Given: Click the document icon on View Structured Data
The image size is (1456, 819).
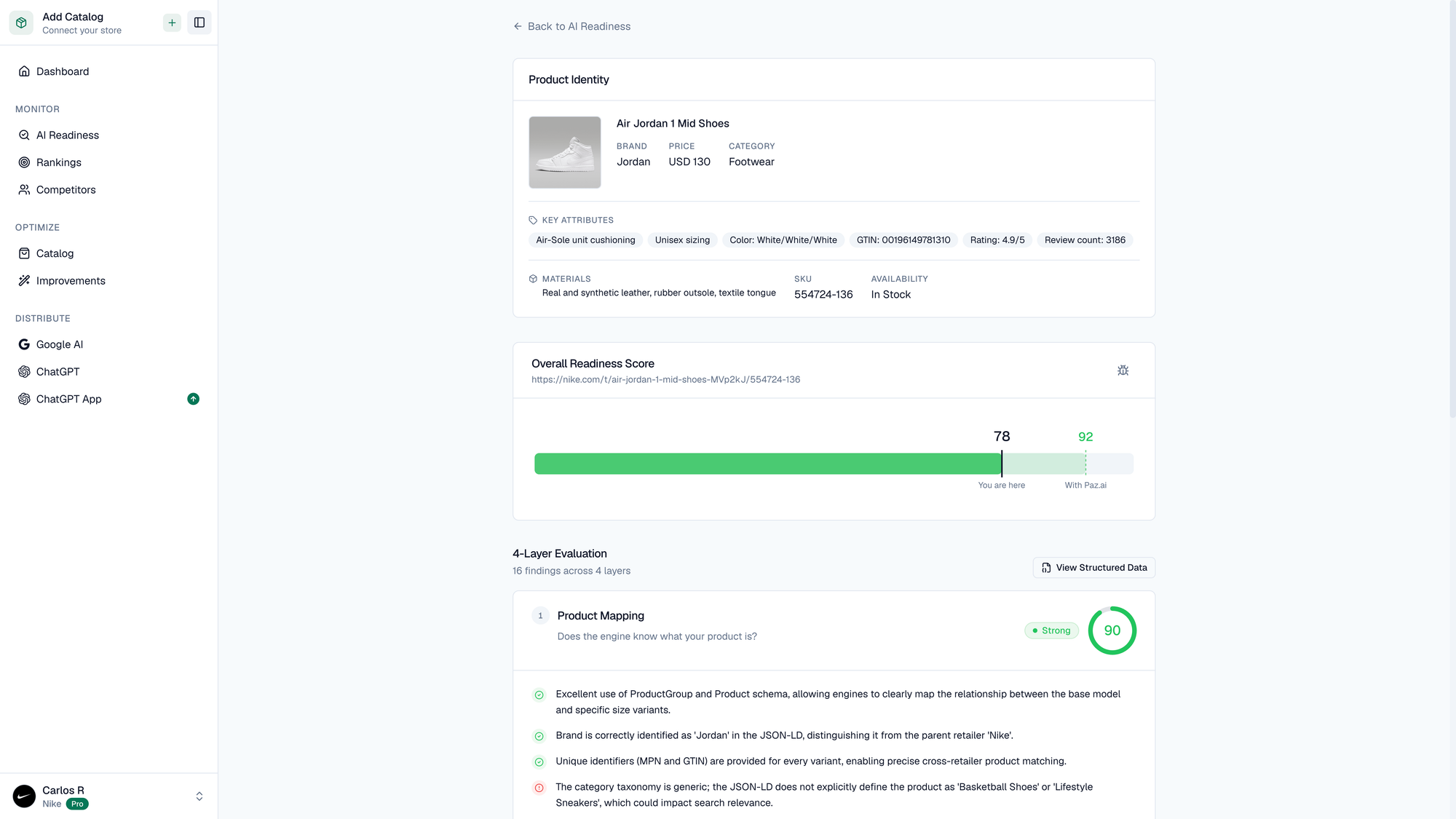Looking at the screenshot, I should [x=1046, y=568].
